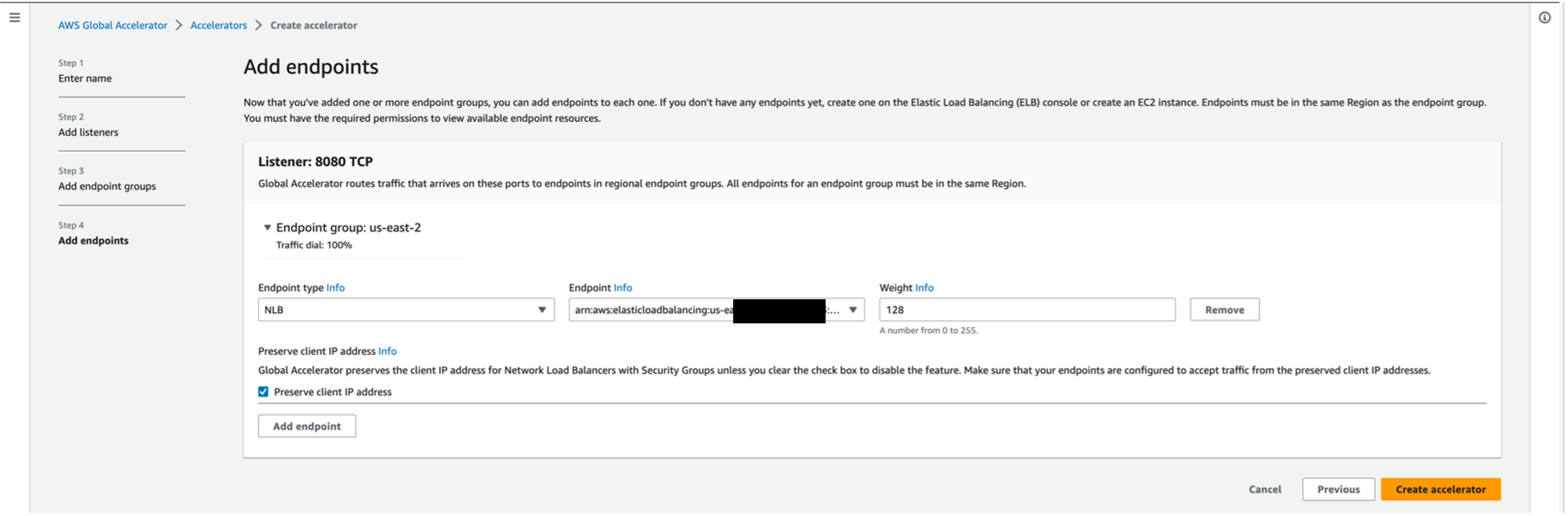1568x516 pixels.
Task: Click the Cancel button
Action: [1264, 489]
